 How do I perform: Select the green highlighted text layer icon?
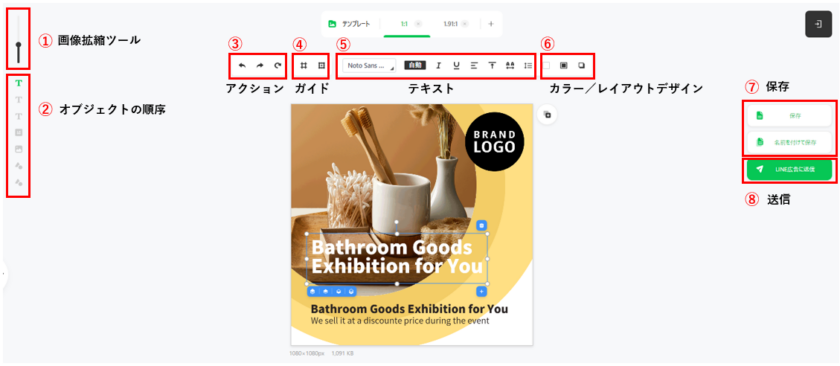[19, 83]
